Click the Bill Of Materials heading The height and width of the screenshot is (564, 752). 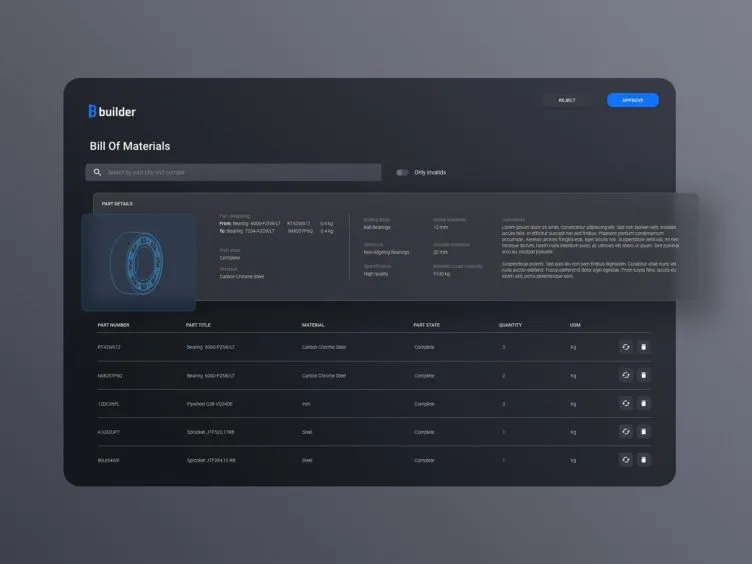pos(130,146)
